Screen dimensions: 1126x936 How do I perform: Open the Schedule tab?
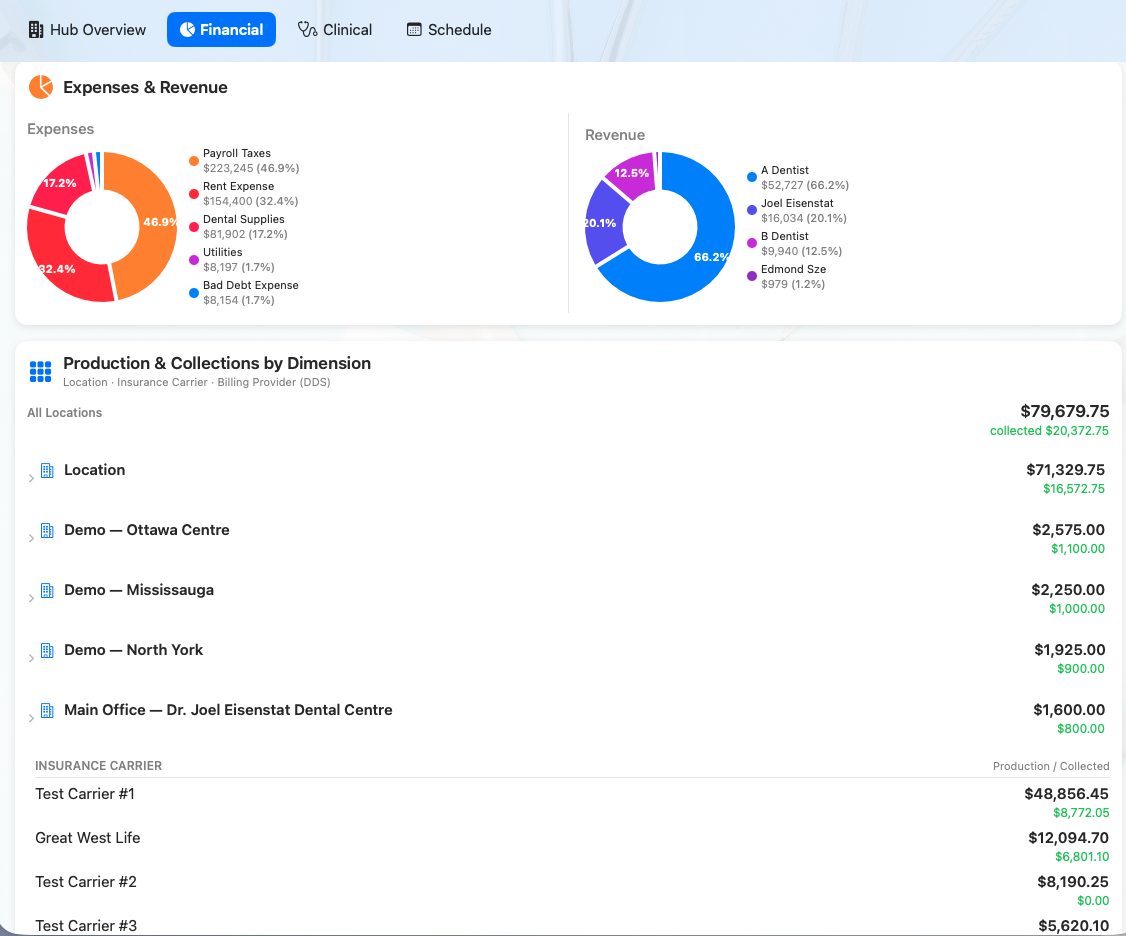tap(449, 29)
